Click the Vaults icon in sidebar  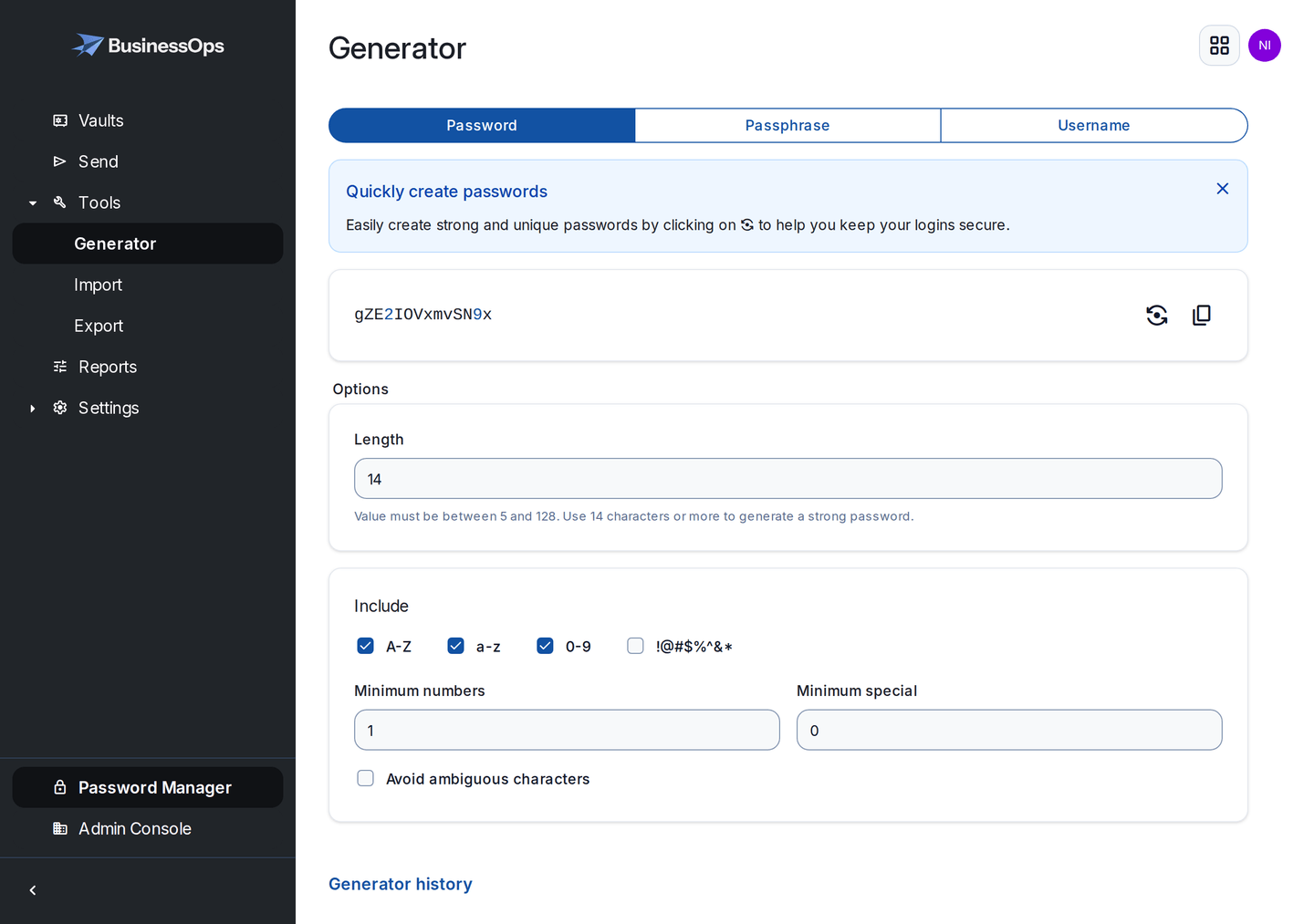pos(60,120)
